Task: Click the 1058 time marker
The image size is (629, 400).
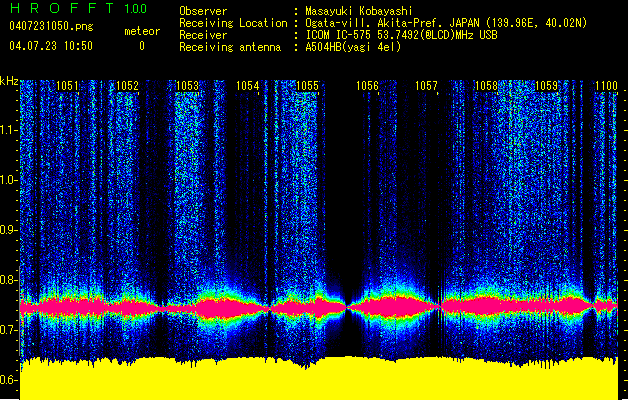Action: pos(486,86)
